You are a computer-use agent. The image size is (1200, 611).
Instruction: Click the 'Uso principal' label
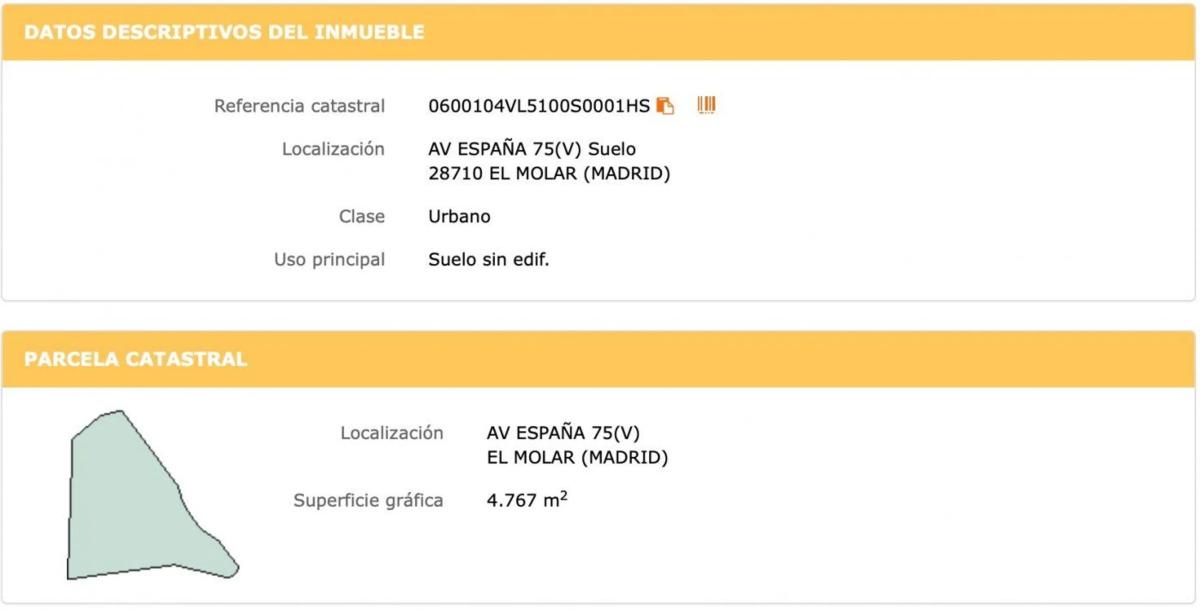pyautogui.click(x=329, y=260)
